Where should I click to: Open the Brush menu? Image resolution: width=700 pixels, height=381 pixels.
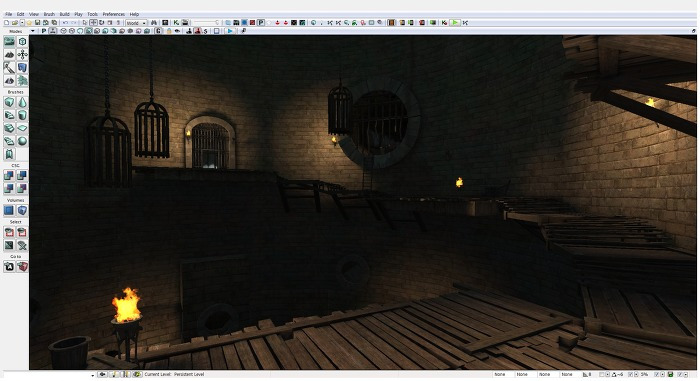tap(49, 14)
